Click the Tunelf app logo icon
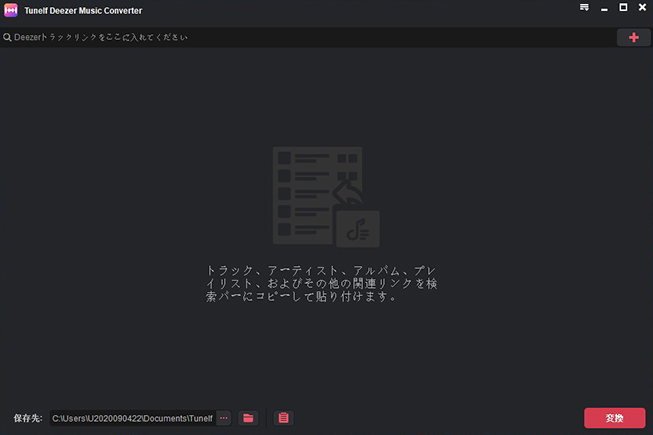 pos(11,10)
